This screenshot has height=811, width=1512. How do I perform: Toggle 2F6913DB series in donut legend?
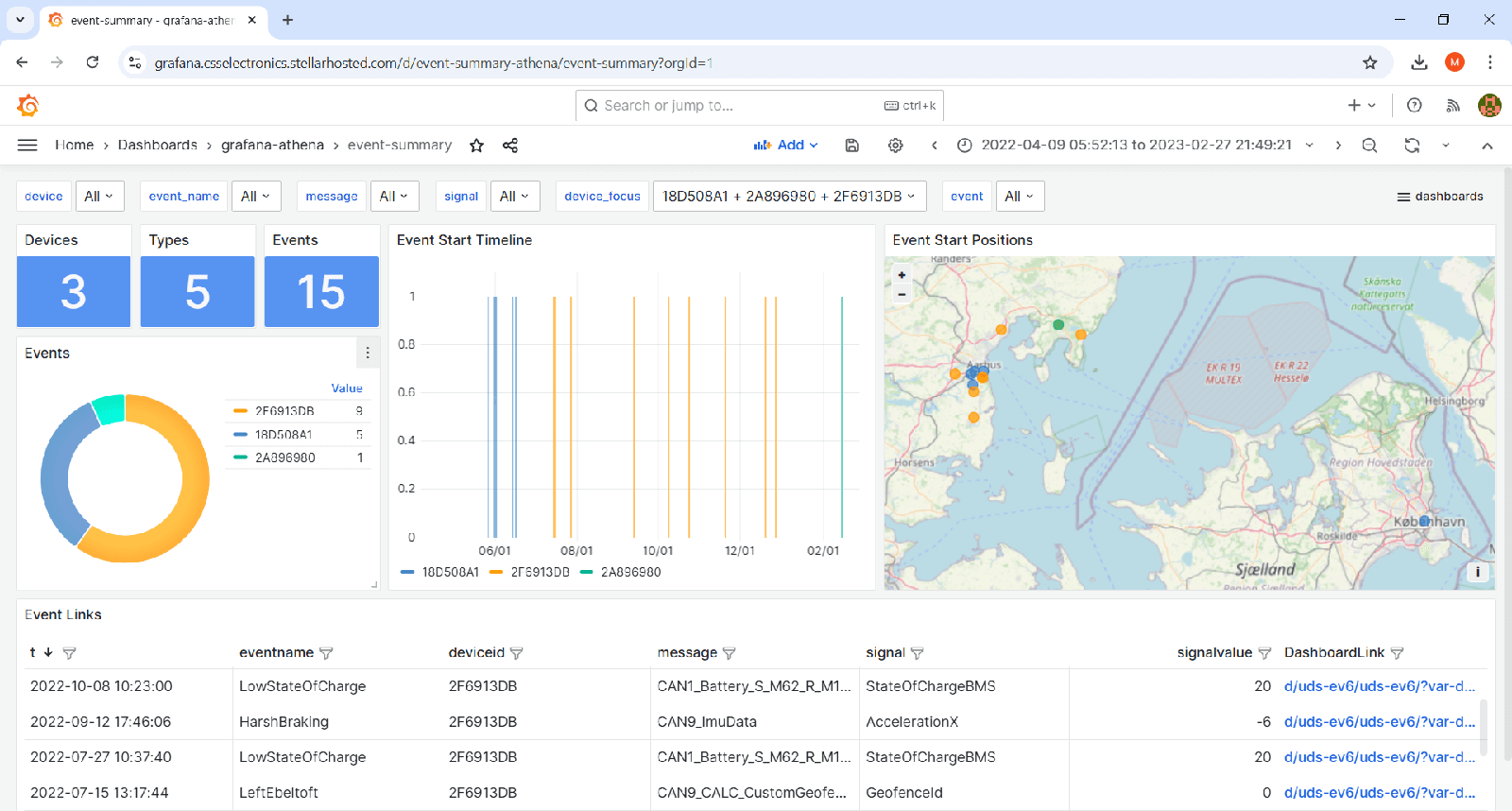click(284, 411)
